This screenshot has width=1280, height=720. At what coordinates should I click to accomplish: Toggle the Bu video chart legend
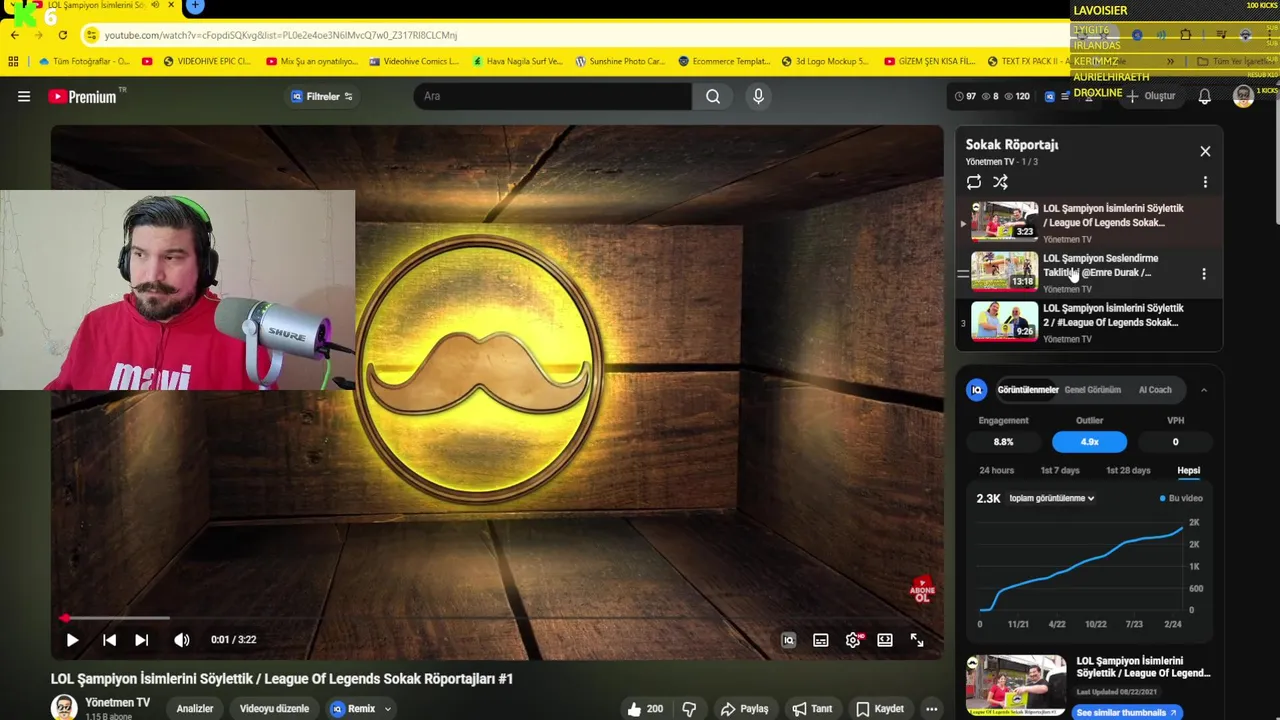(x=1181, y=498)
